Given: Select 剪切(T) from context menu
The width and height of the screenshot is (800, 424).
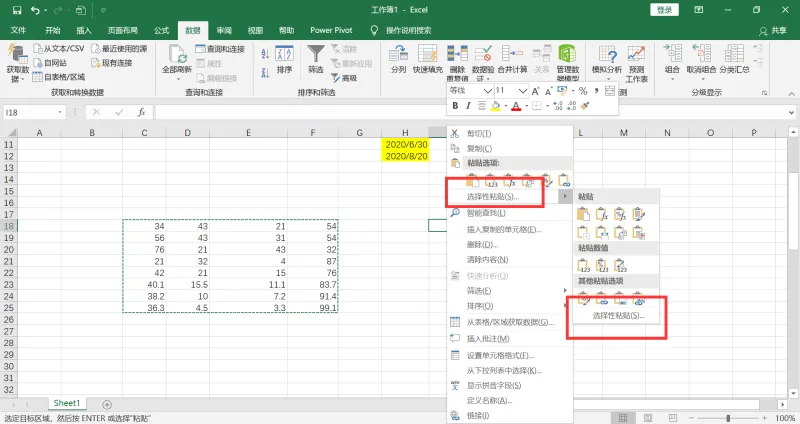Looking at the screenshot, I should click(510, 134).
